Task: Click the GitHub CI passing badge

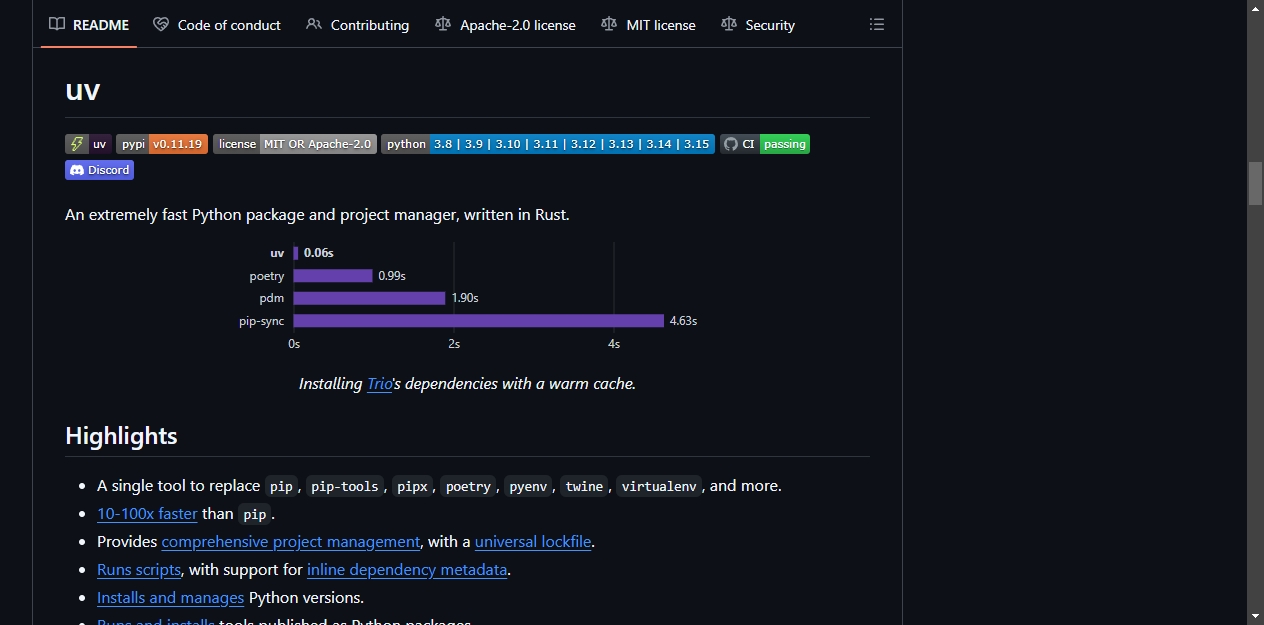Action: 765,144
